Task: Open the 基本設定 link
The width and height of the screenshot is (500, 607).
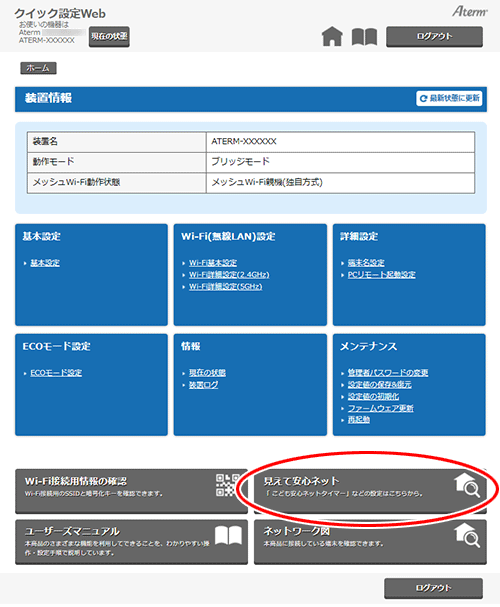Action: [x=45, y=263]
